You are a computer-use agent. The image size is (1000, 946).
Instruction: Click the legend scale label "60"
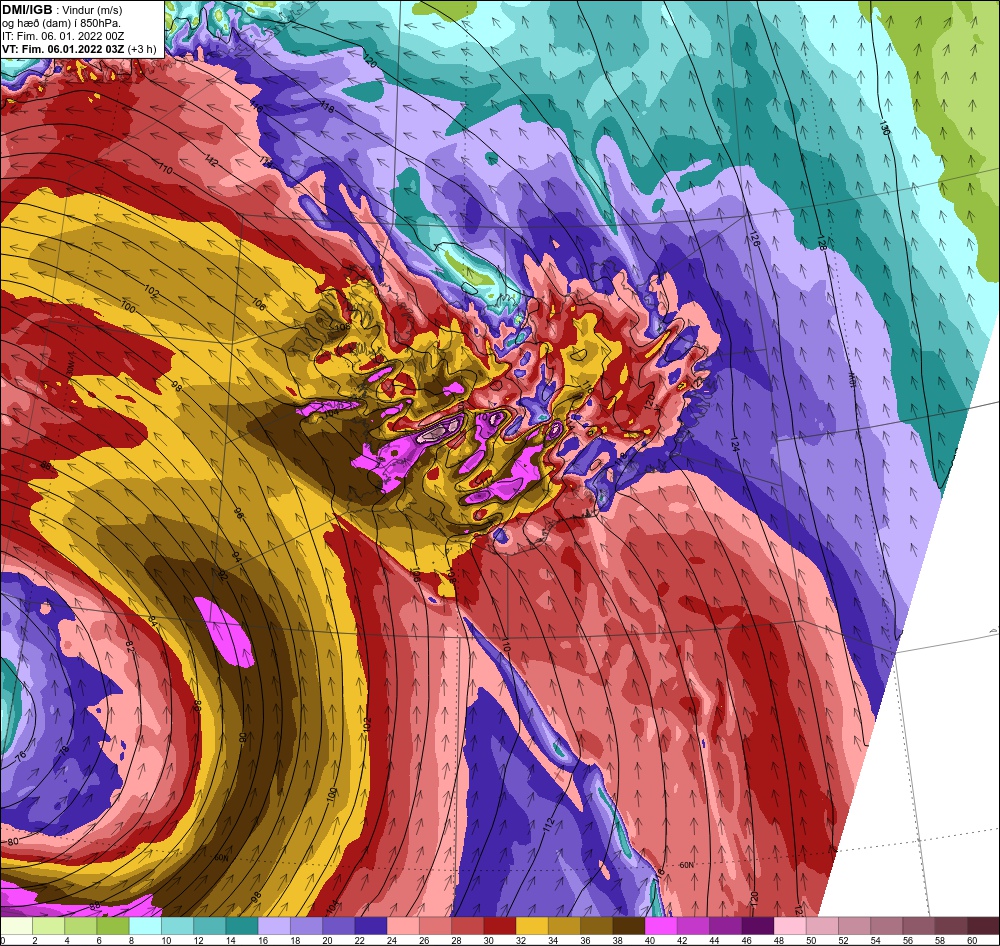(x=971, y=940)
